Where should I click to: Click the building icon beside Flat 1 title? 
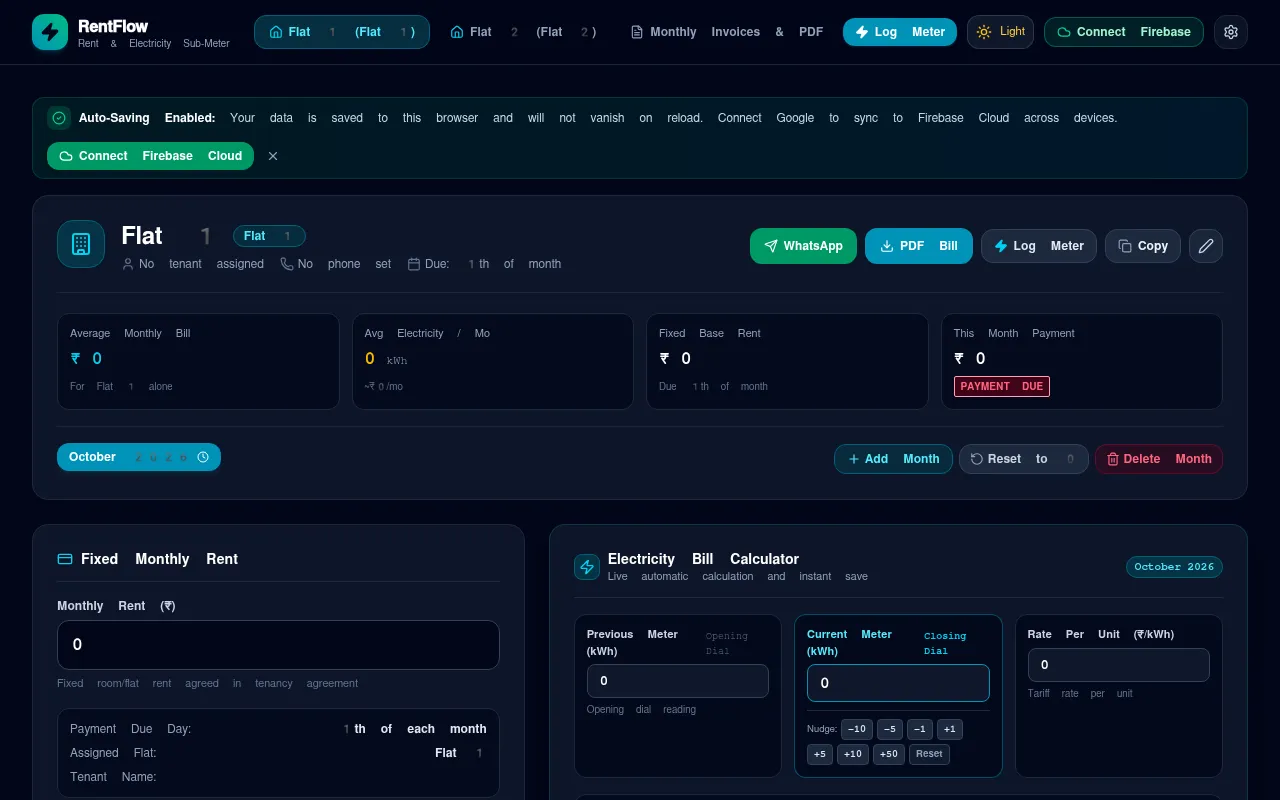click(x=81, y=244)
